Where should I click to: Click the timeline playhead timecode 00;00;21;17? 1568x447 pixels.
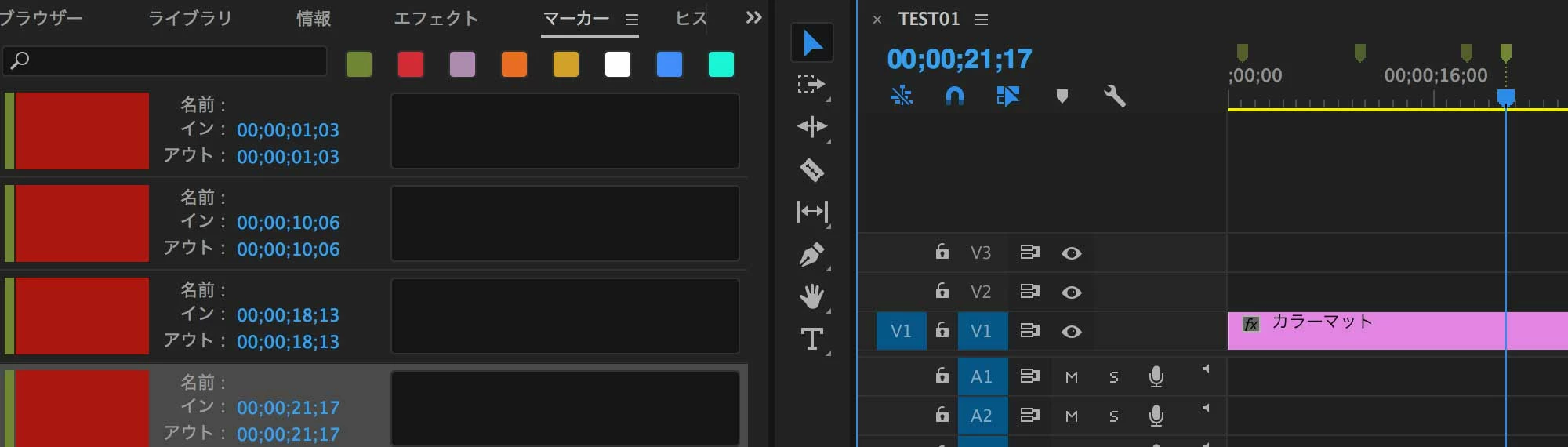pyautogui.click(x=960, y=59)
